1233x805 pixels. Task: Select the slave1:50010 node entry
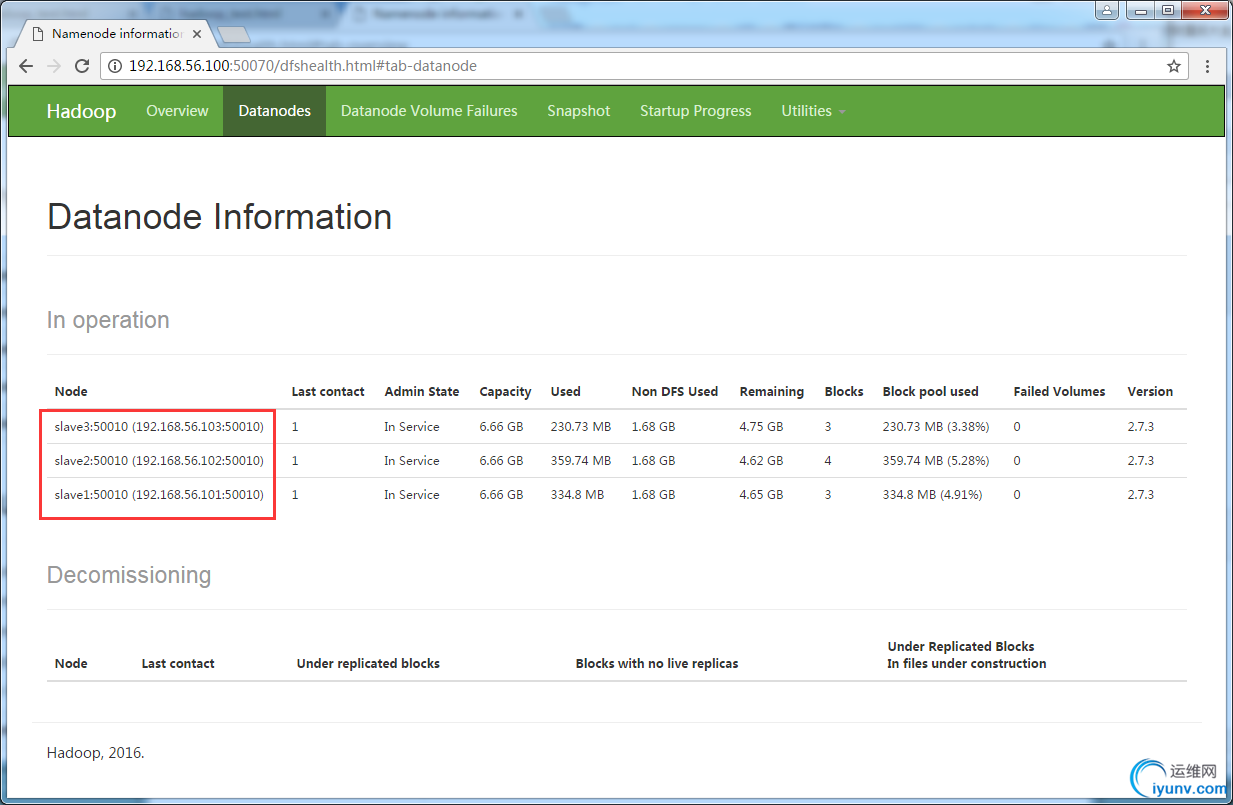click(x=159, y=495)
